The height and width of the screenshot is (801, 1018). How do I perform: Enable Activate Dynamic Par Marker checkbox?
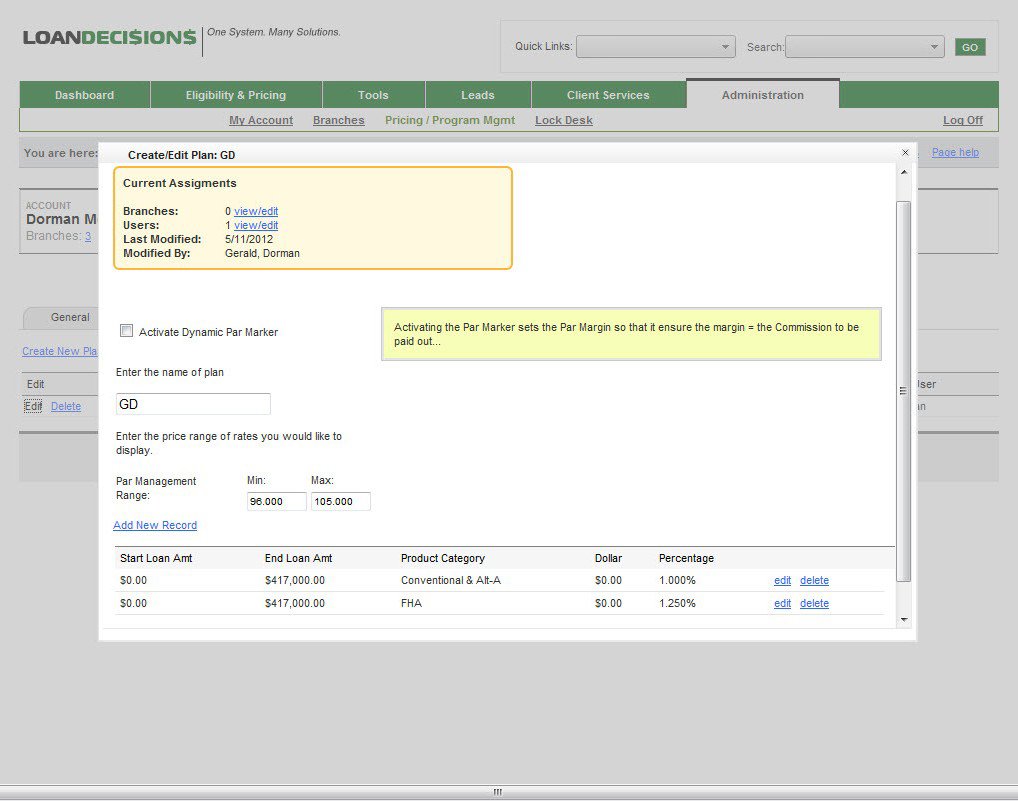point(127,331)
